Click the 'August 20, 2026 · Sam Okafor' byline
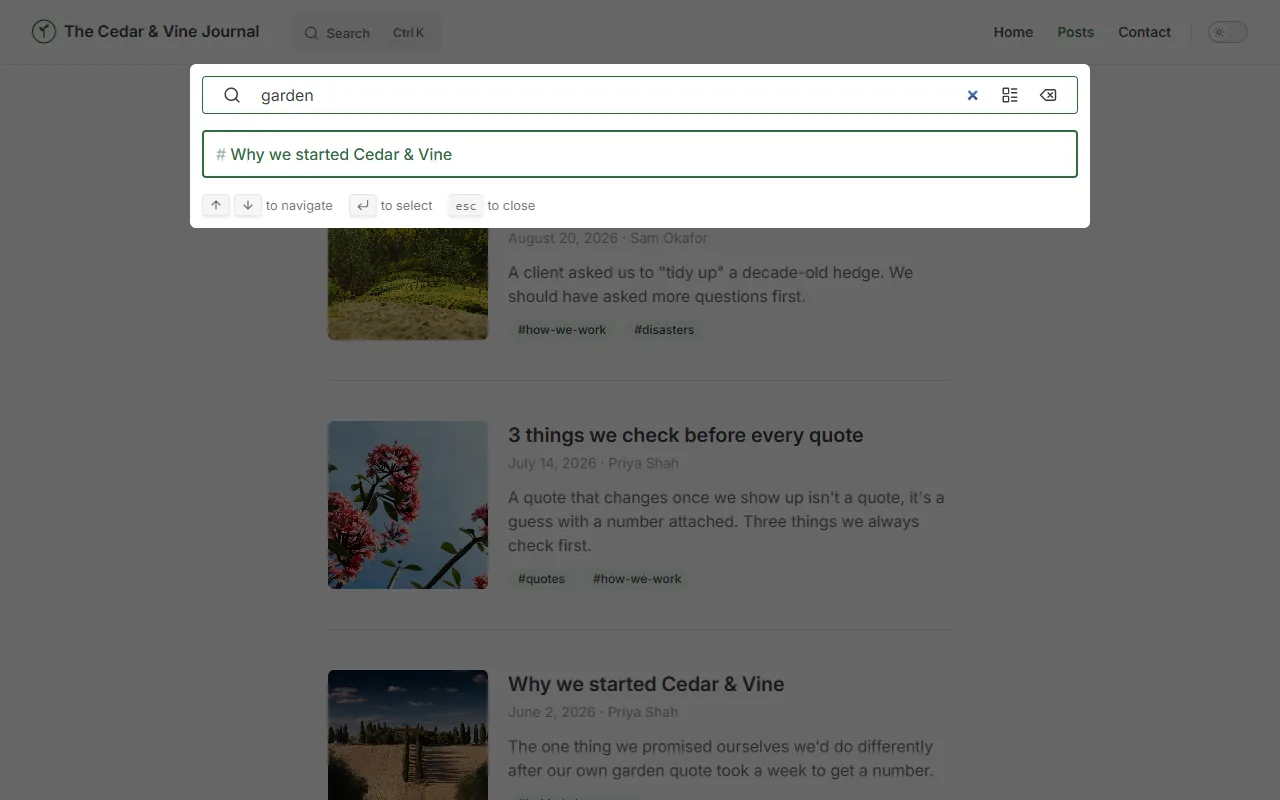1280x800 pixels. (x=608, y=238)
